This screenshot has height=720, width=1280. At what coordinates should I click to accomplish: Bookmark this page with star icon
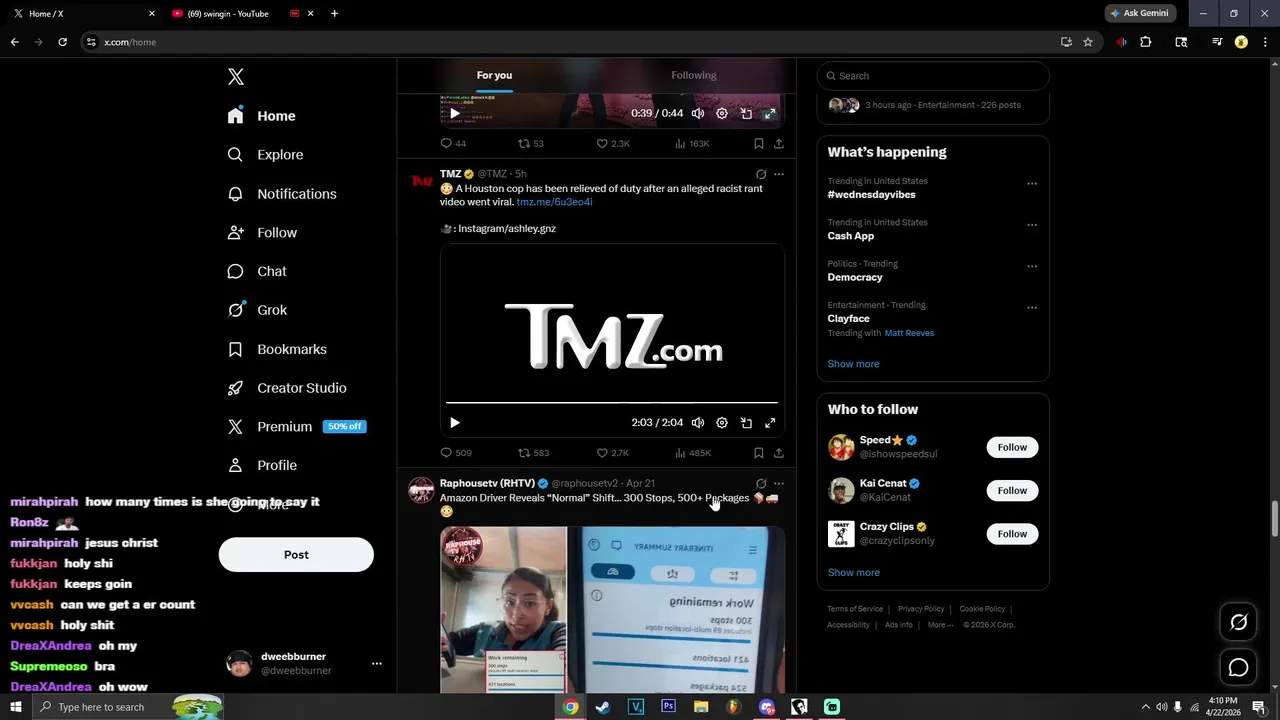(x=1088, y=42)
